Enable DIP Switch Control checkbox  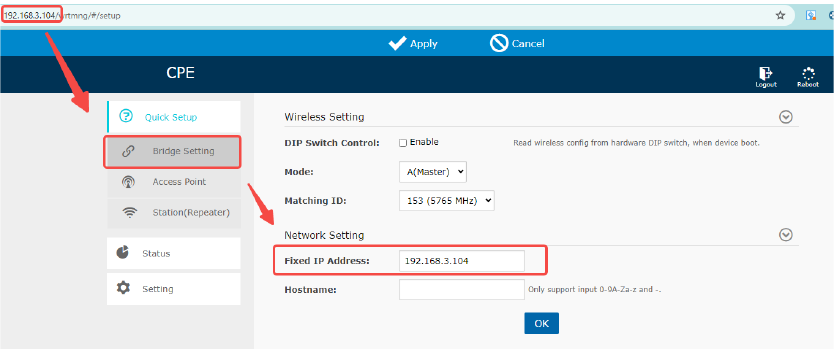[x=403, y=143]
